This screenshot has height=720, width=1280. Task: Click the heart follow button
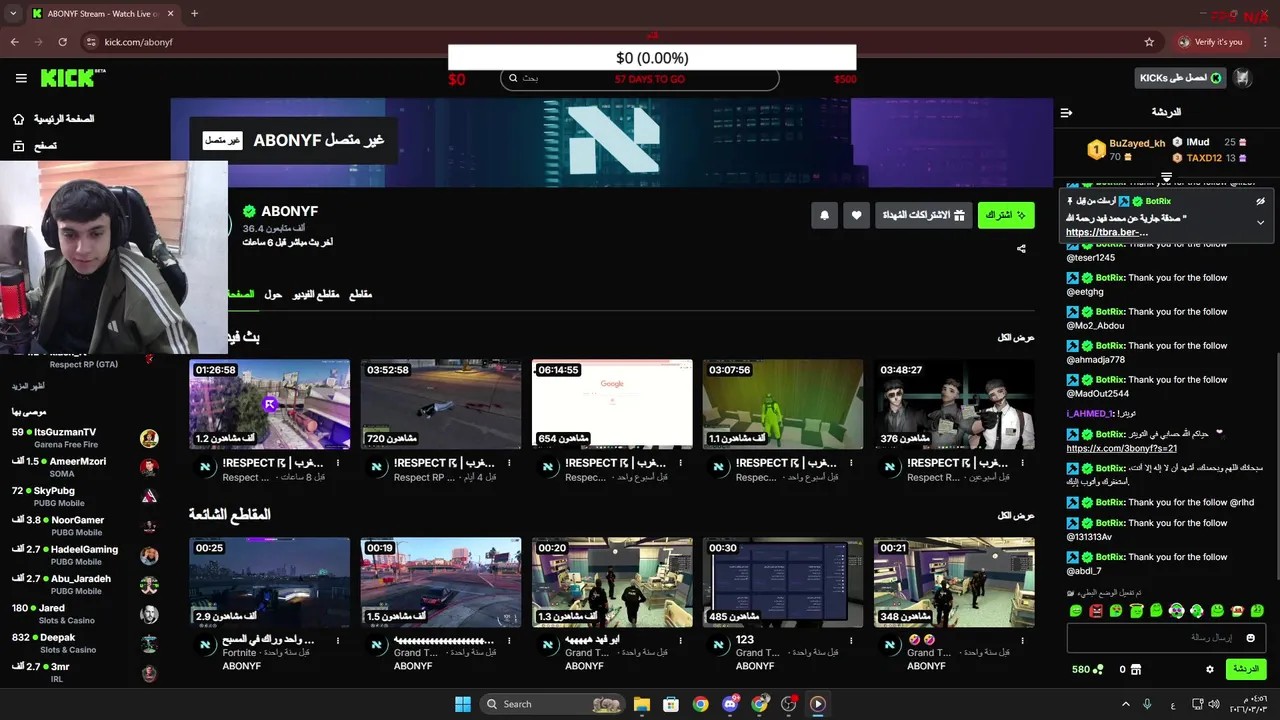tap(856, 215)
